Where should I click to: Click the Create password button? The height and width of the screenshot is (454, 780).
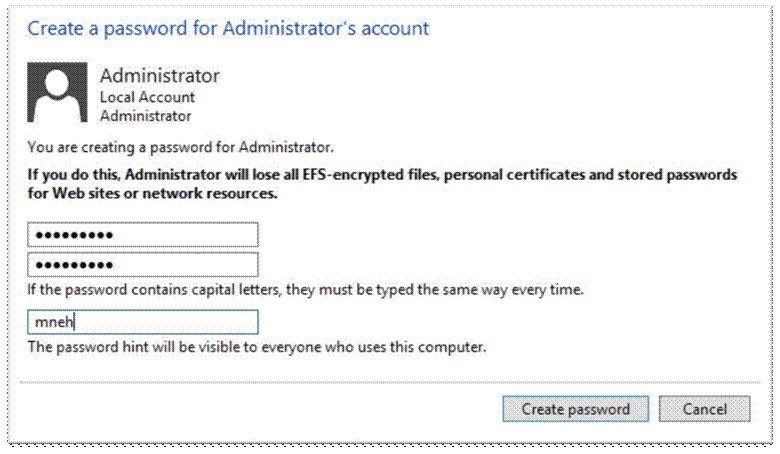coord(576,409)
